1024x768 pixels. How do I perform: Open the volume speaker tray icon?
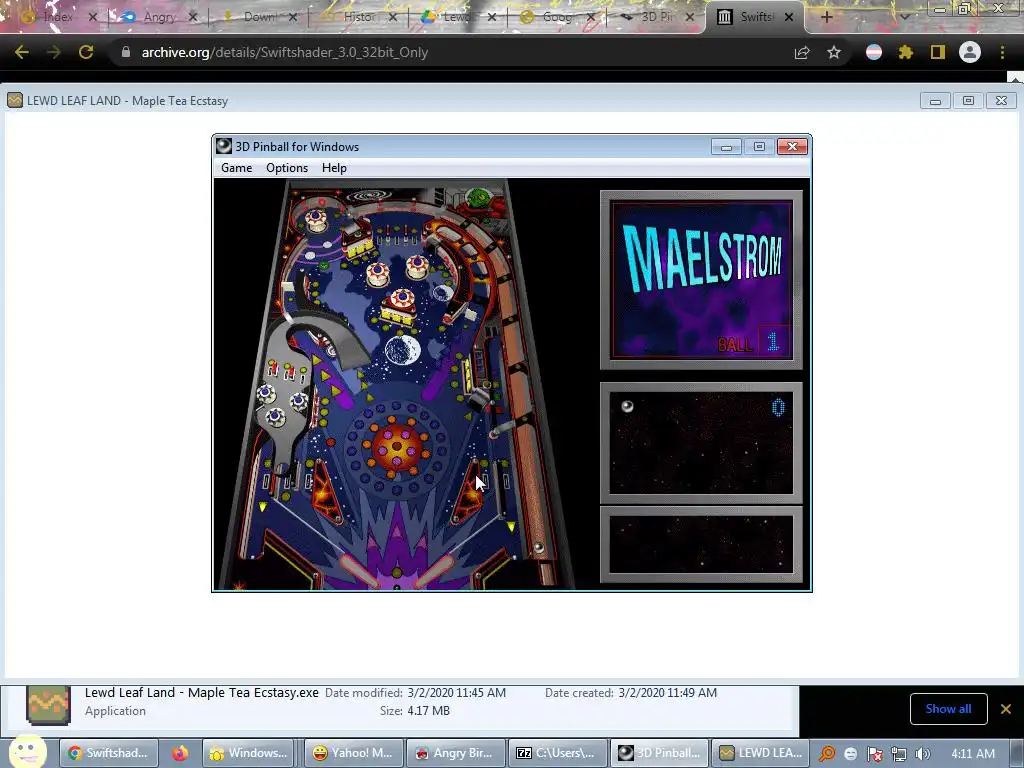[x=923, y=754]
